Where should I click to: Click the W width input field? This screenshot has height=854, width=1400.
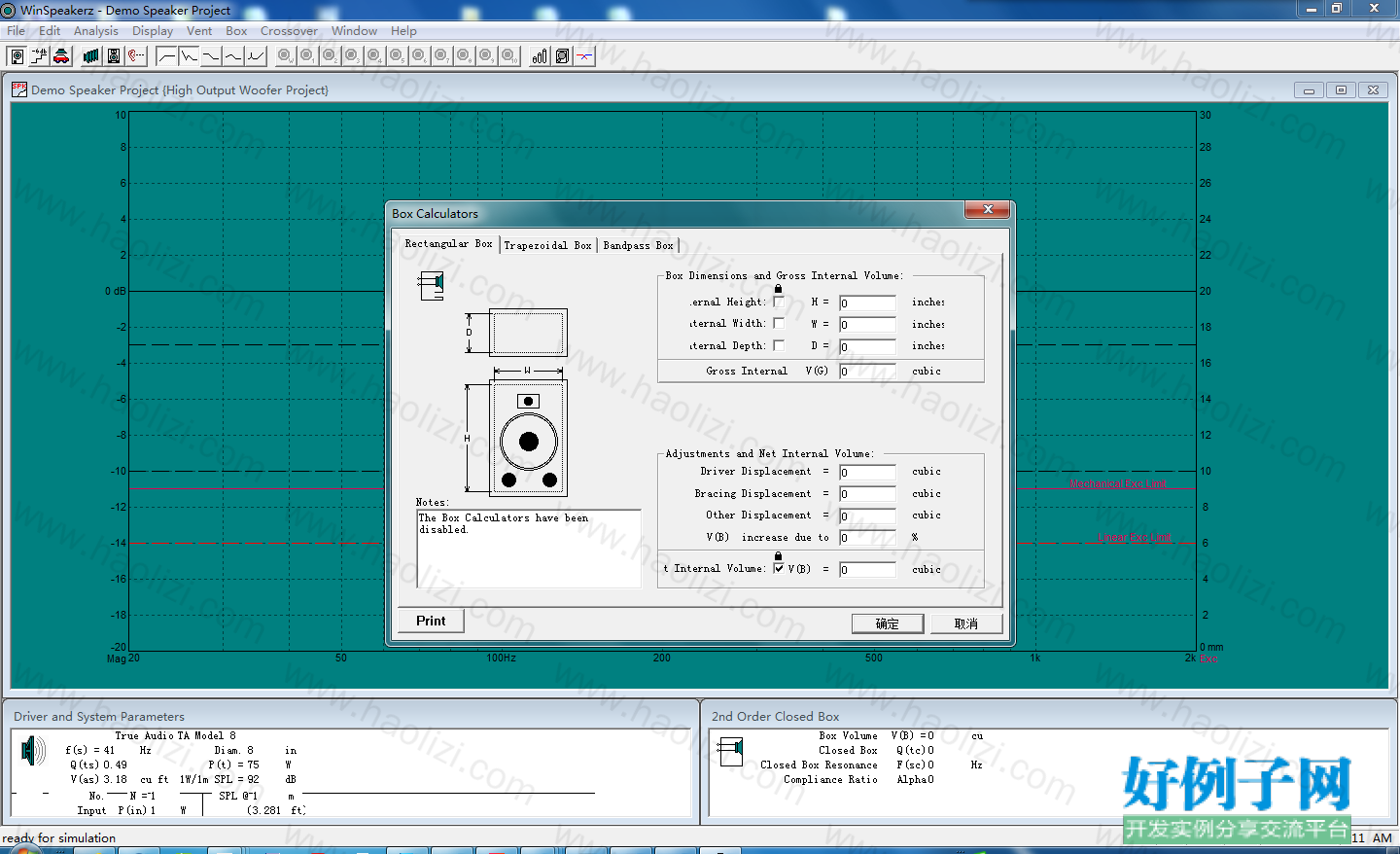pos(867,325)
